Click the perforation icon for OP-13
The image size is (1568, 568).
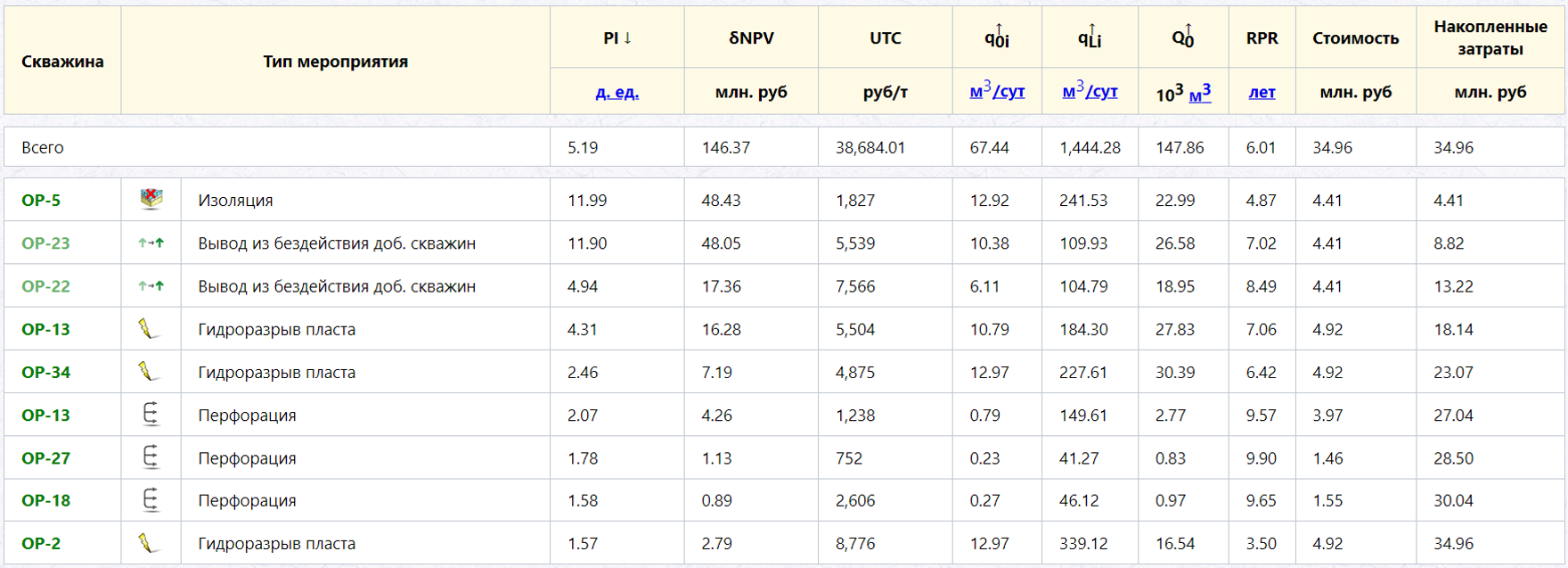pos(151,415)
